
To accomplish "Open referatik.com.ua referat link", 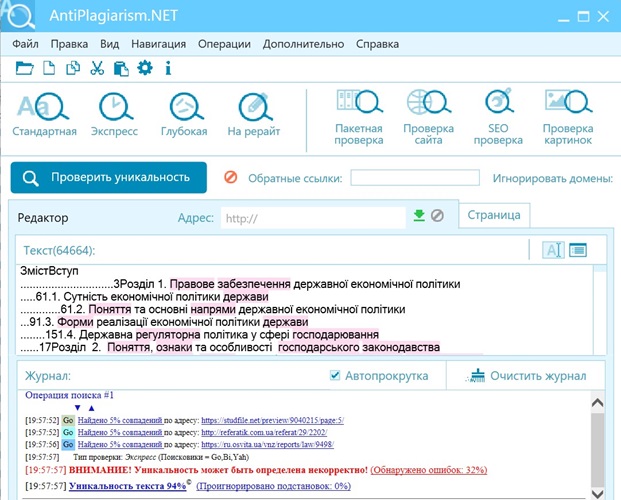I will pos(264,433).
